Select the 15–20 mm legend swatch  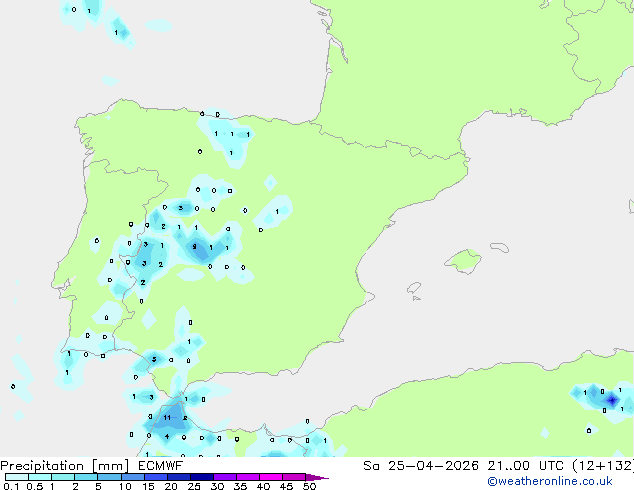[156, 477]
